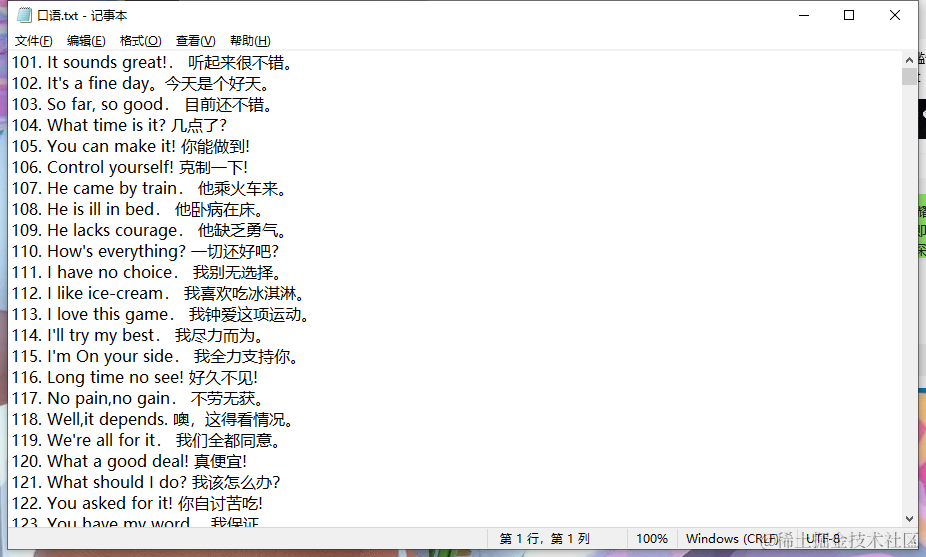This screenshot has height=557, width=926.
Task: Click line '120. What a good deal!'
Action: pyautogui.click(x=129, y=461)
